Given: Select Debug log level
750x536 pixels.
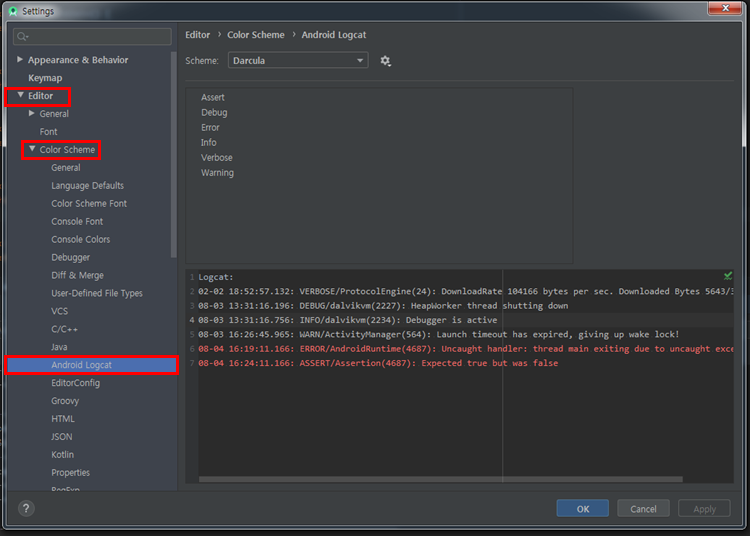Looking at the screenshot, I should coord(214,112).
